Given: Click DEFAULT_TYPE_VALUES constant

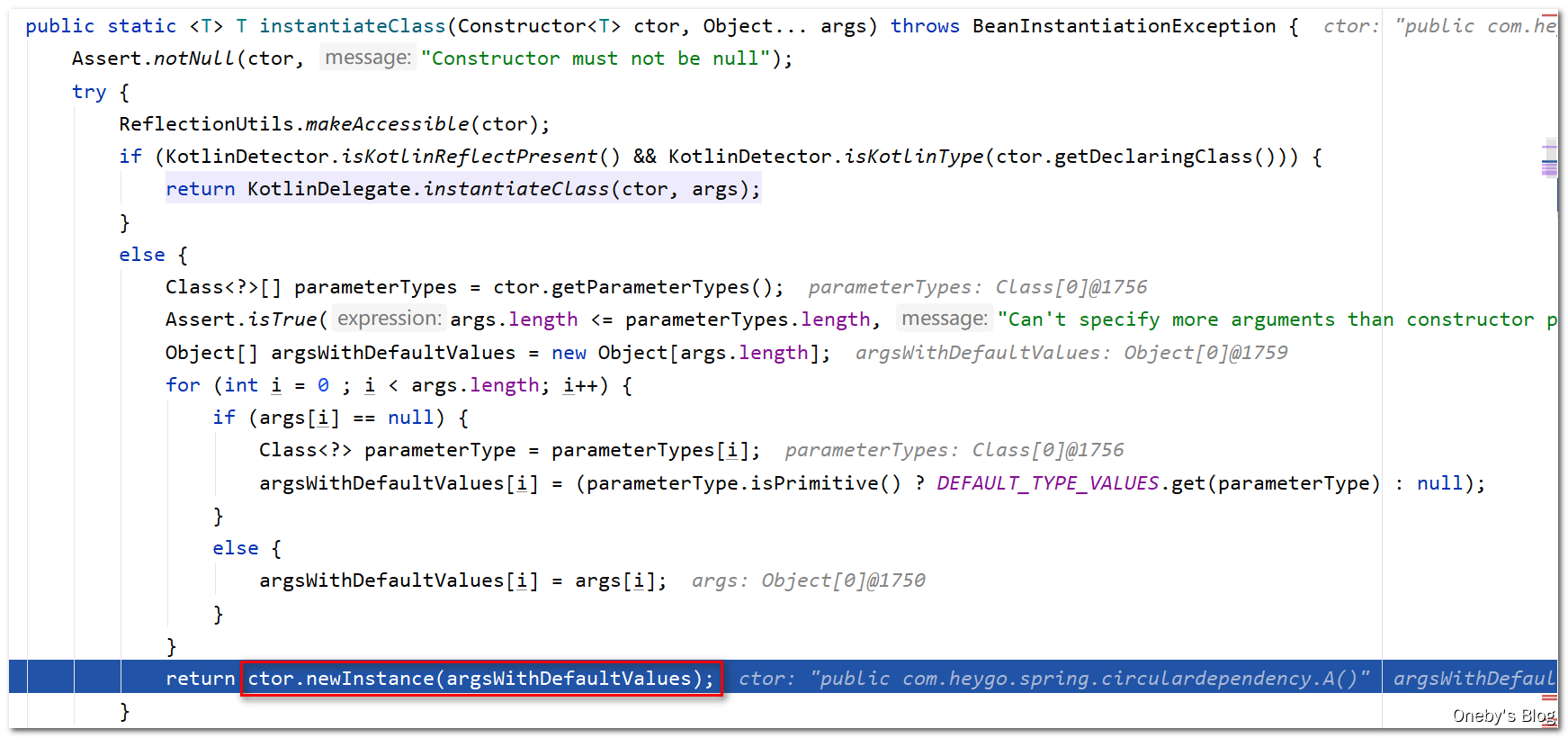Looking at the screenshot, I should [x=1048, y=483].
